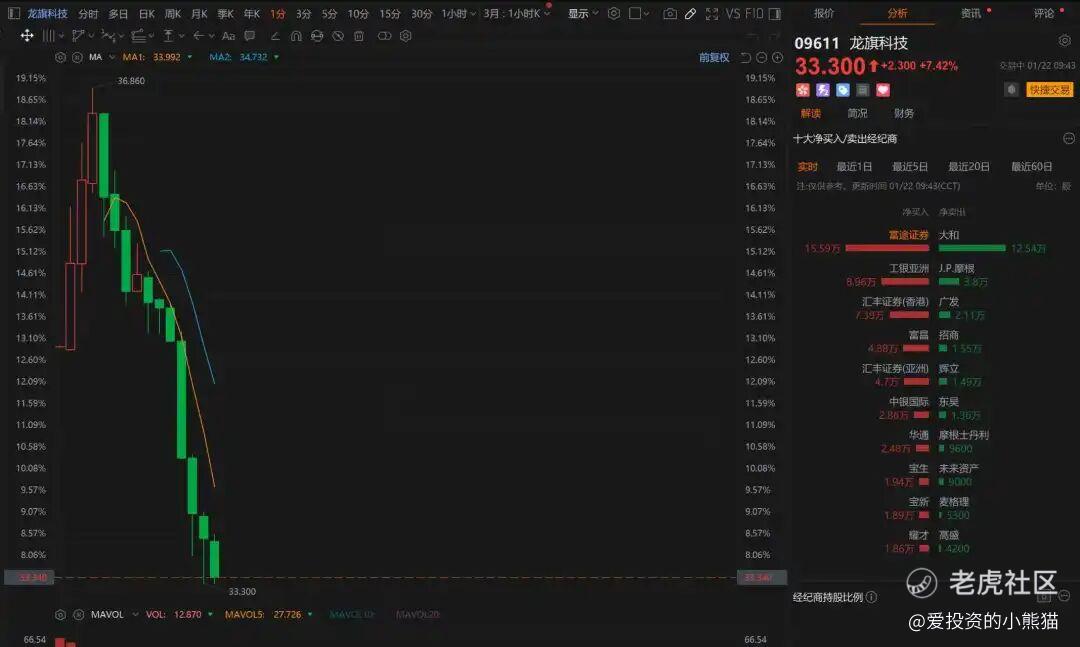Select the parallel channel drawing tool

click(x=138, y=36)
